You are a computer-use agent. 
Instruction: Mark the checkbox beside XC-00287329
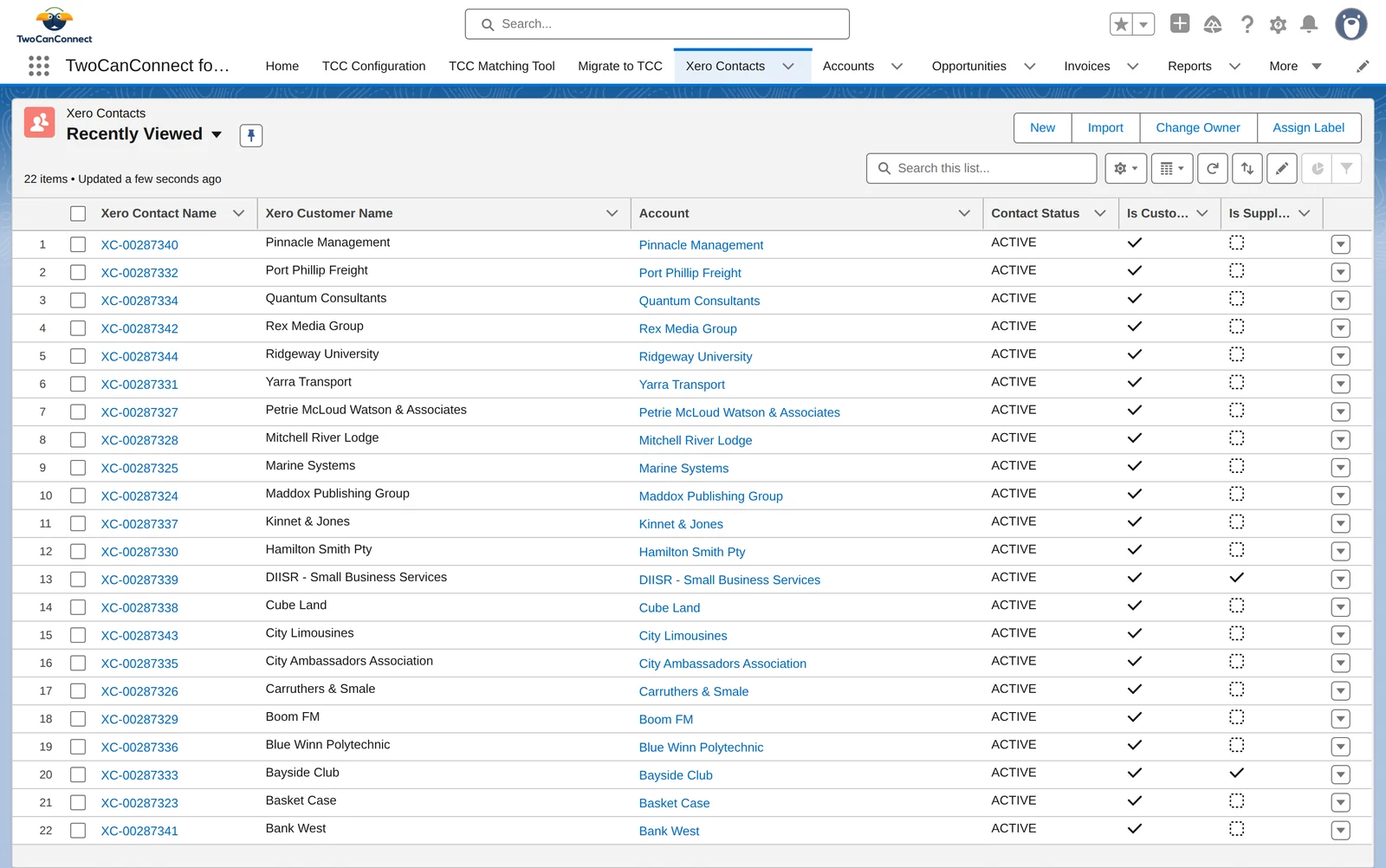pyautogui.click(x=78, y=719)
